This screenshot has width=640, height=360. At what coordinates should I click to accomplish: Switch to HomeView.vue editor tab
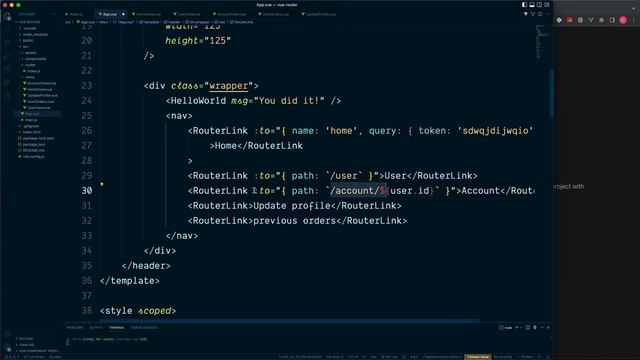click(148, 14)
